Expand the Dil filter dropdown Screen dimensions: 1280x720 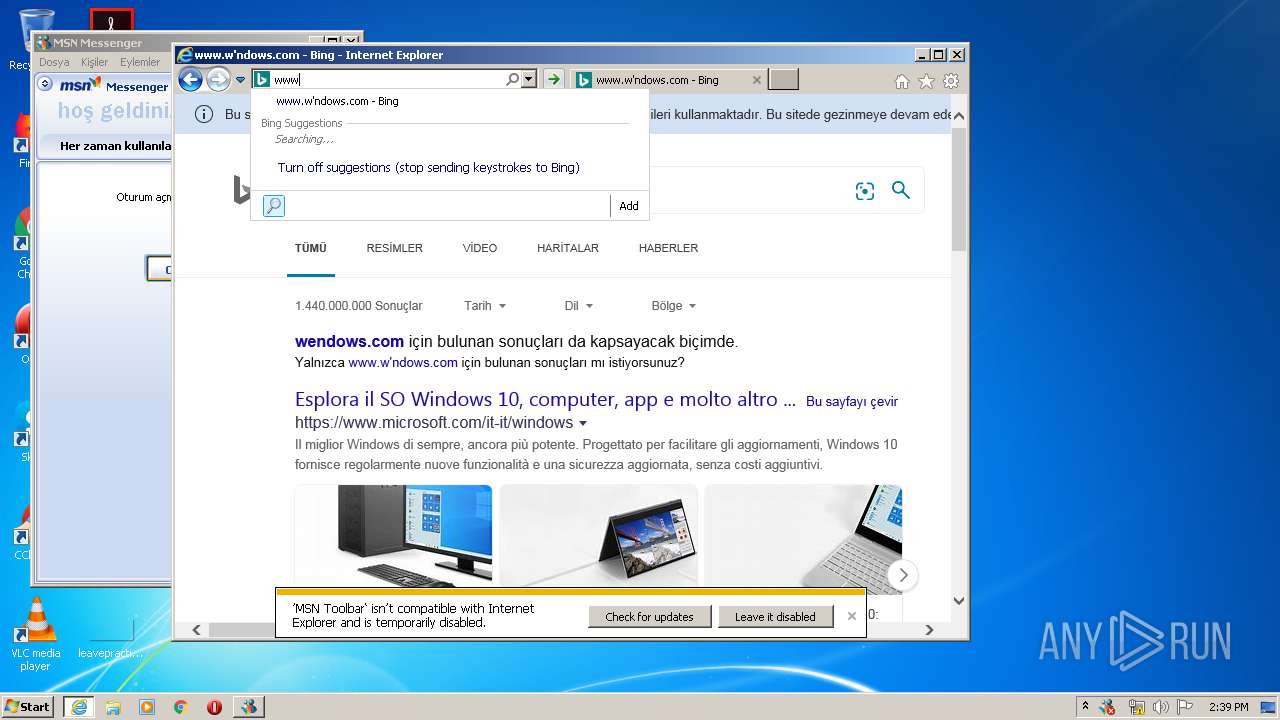click(579, 306)
